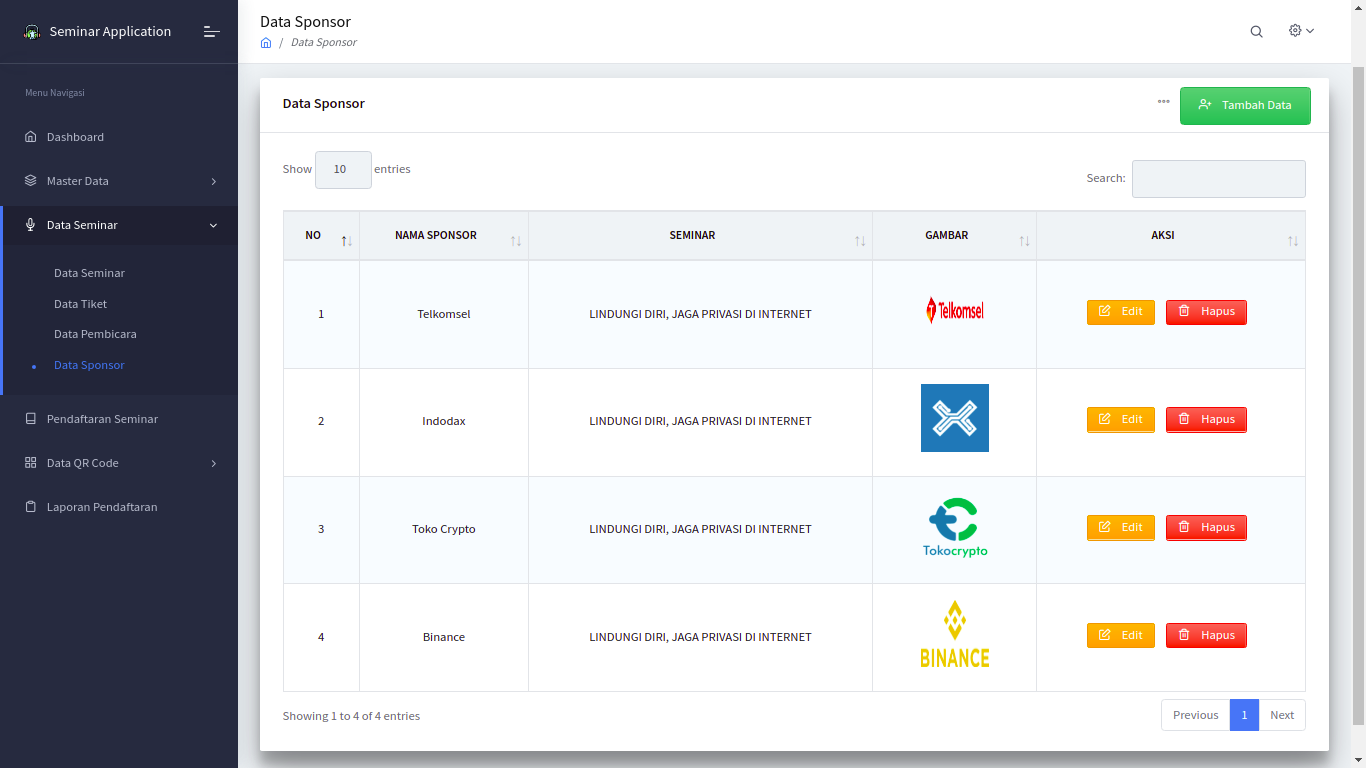Viewport: 1366px width, 768px height.
Task: Sort table by Nama Sponsor column
Action: pos(444,236)
